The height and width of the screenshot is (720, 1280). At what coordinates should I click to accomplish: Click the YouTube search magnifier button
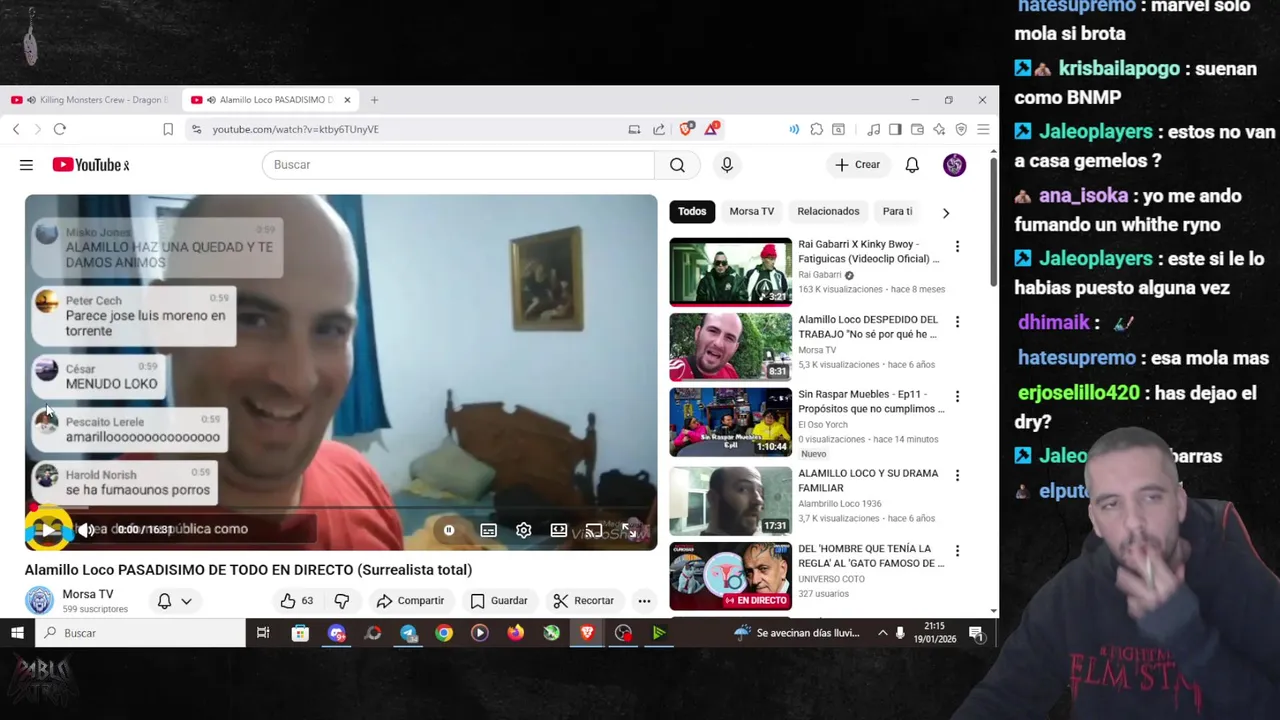coord(677,165)
